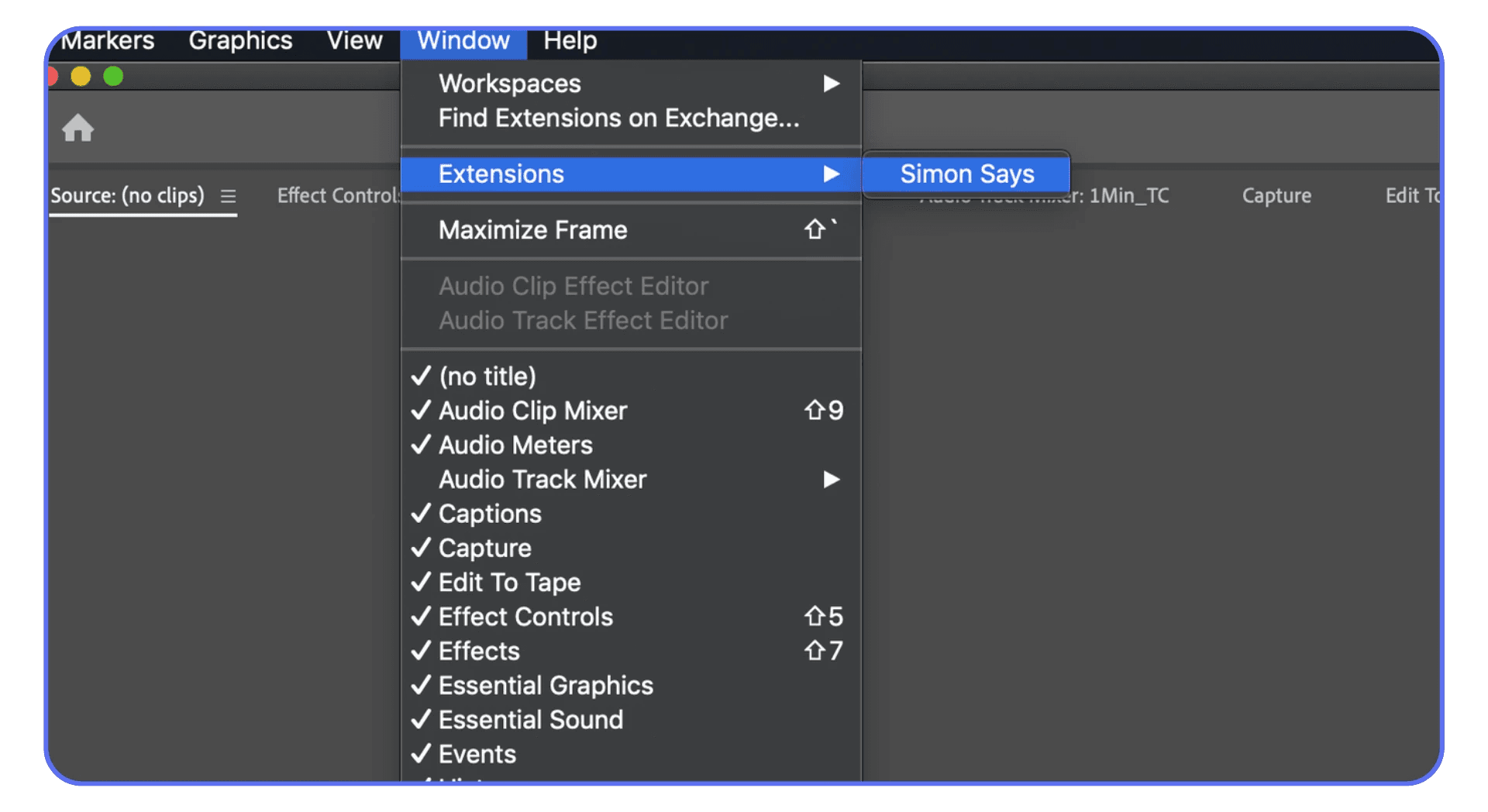
Task: Uncheck the Events panel entry
Action: (476, 753)
